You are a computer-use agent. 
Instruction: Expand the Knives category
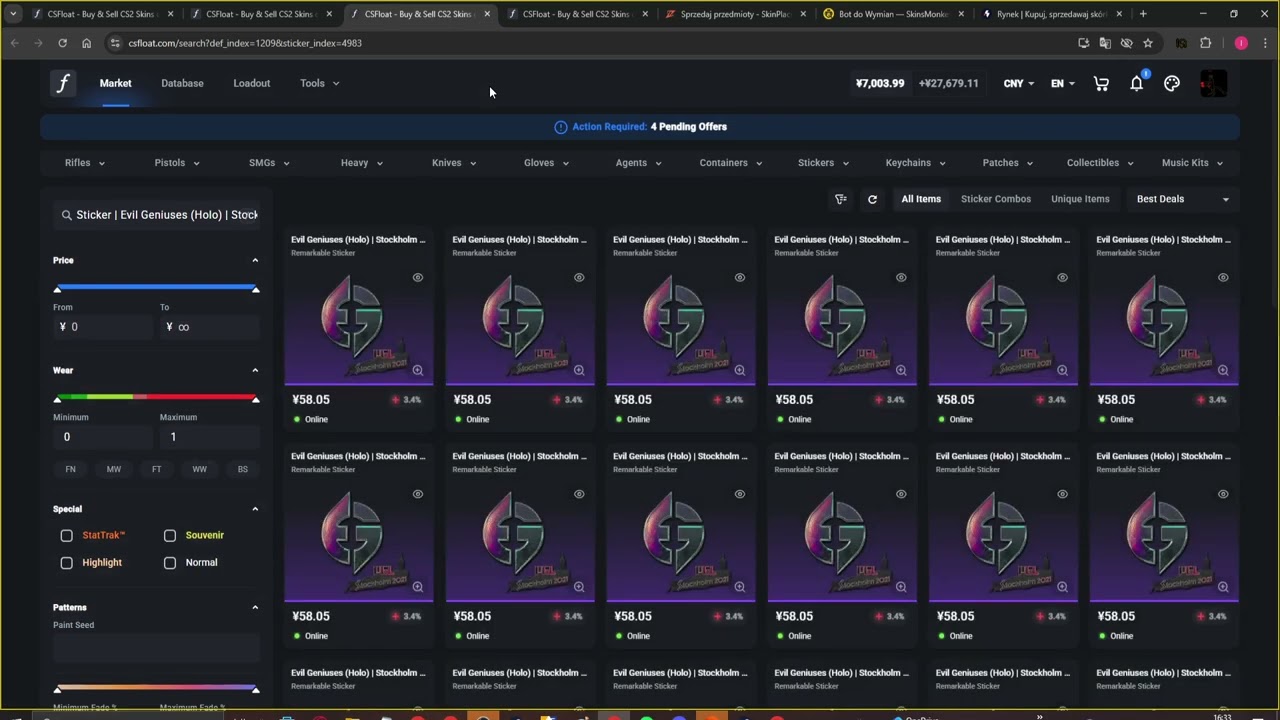(454, 163)
